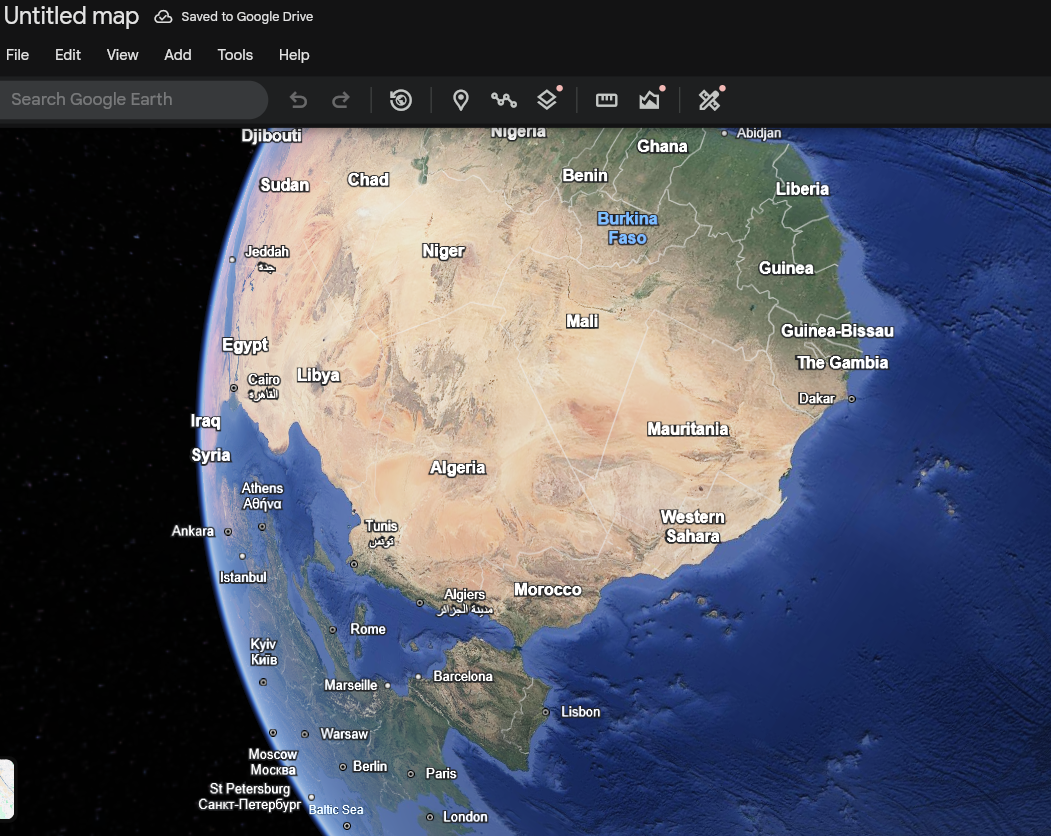Click the Syria country label
The width and height of the screenshot is (1051, 836).
(x=210, y=455)
